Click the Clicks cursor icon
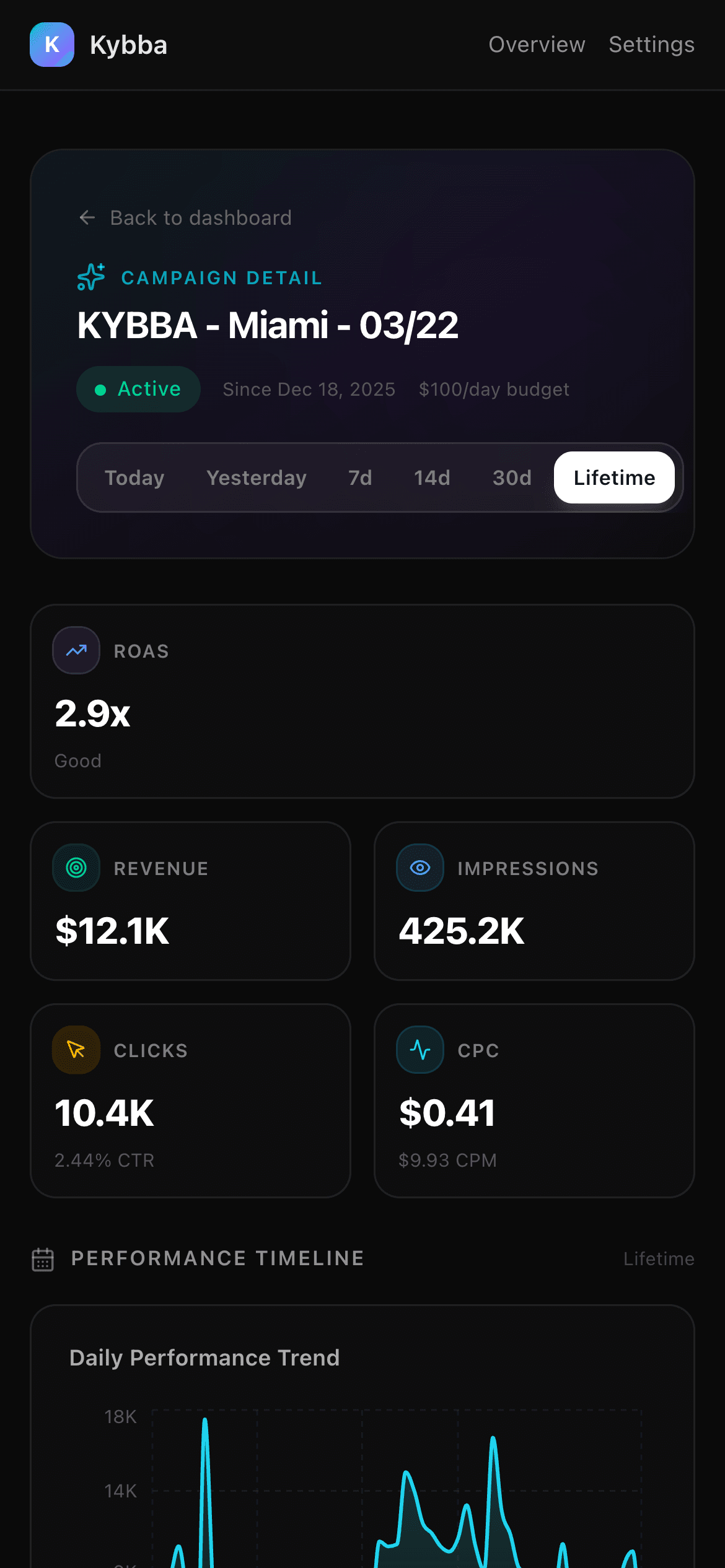This screenshot has height=1568, width=725. pos(76,1050)
